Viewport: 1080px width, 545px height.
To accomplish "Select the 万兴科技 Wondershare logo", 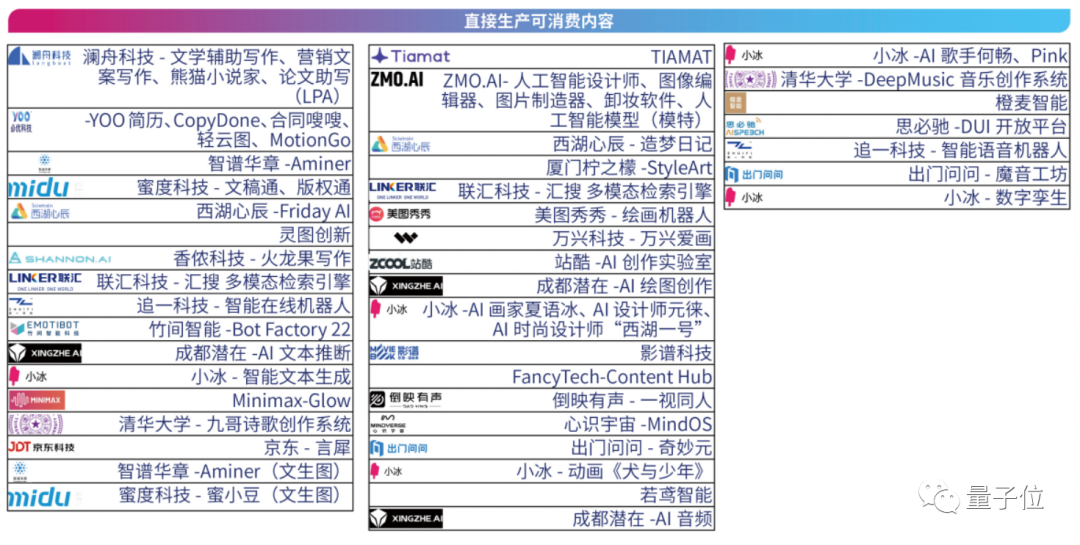I will [x=406, y=238].
